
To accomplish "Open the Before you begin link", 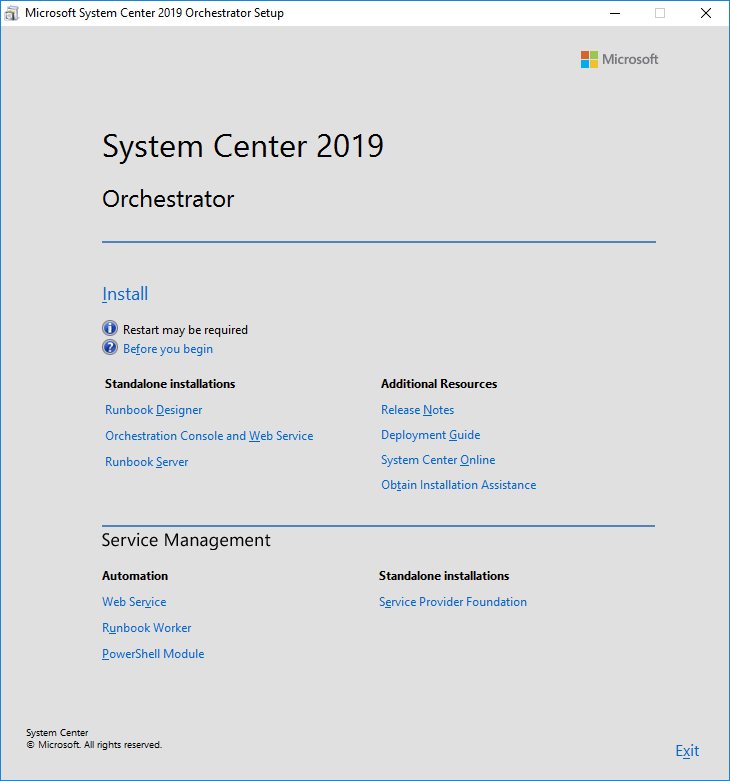I will click(x=168, y=349).
